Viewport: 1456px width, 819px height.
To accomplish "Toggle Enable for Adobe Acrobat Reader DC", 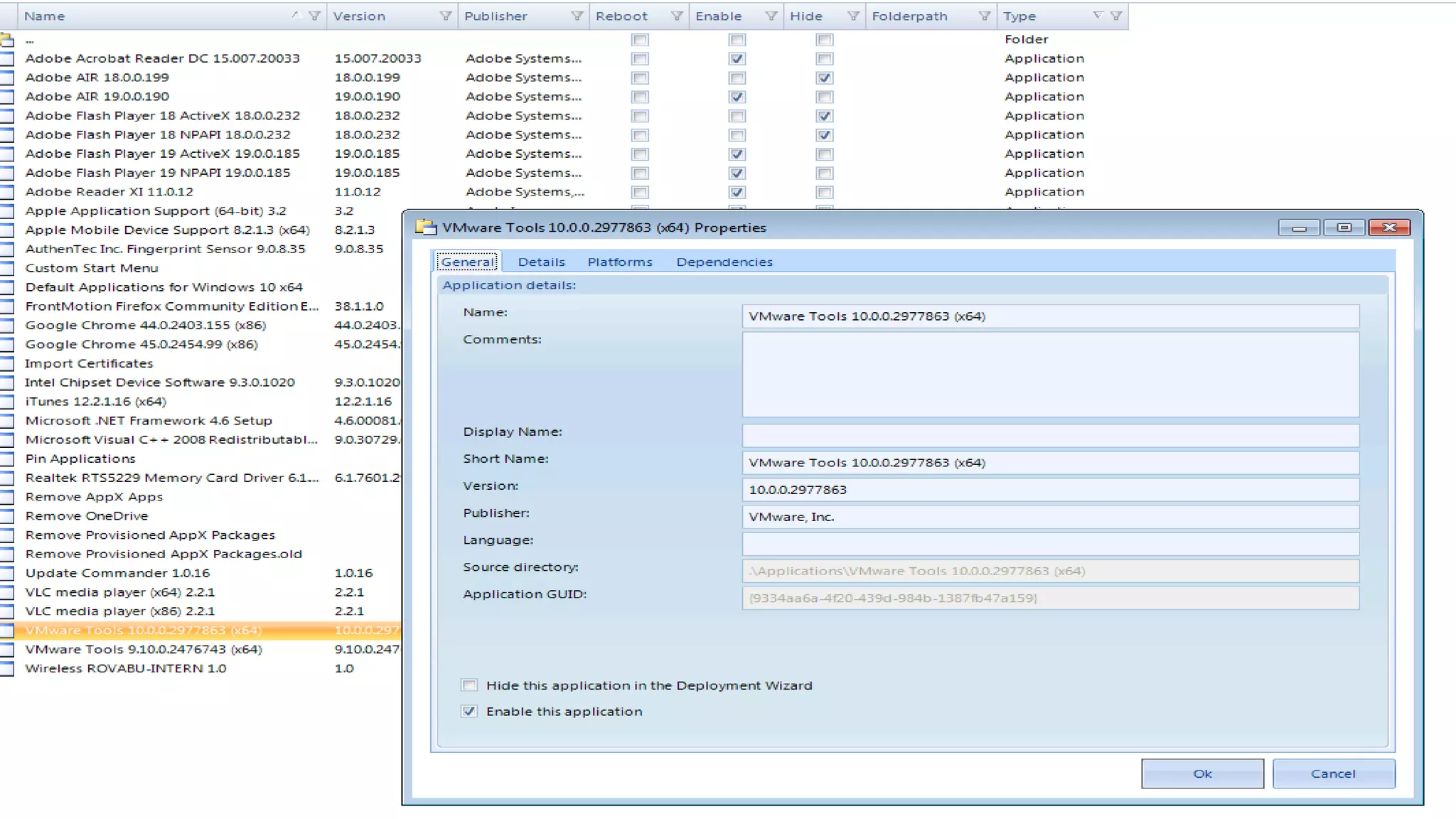I will [737, 59].
